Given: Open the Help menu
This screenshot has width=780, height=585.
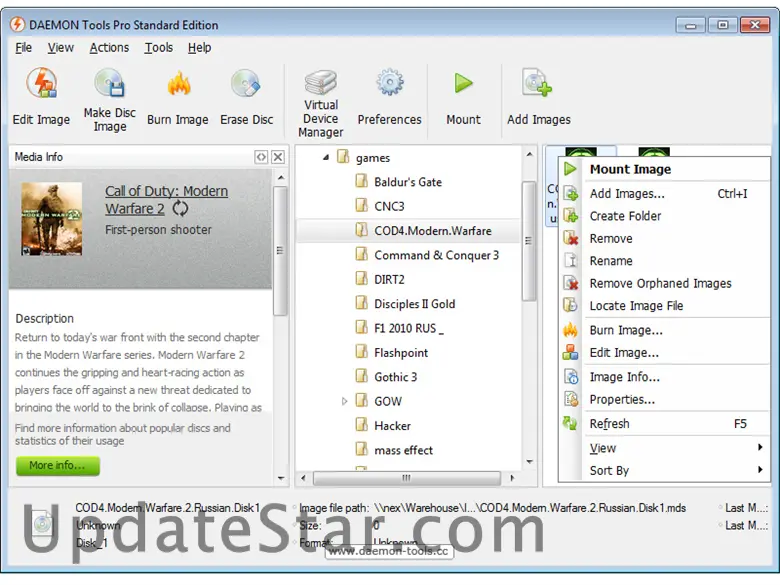Looking at the screenshot, I should 199,48.
